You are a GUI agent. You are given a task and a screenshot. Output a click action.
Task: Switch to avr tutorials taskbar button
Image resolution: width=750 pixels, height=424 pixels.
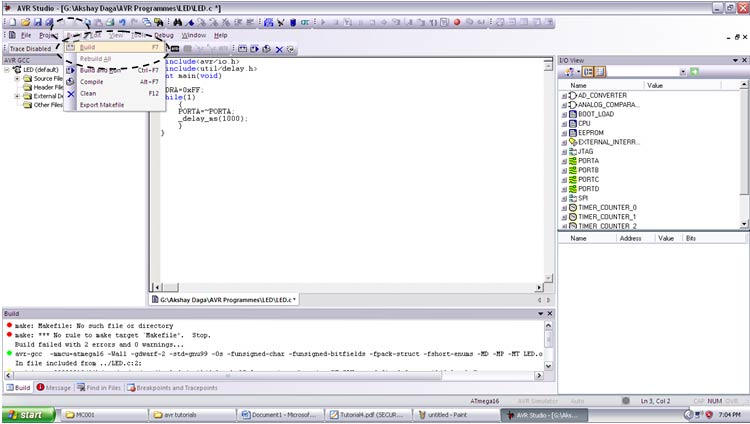pos(193,415)
